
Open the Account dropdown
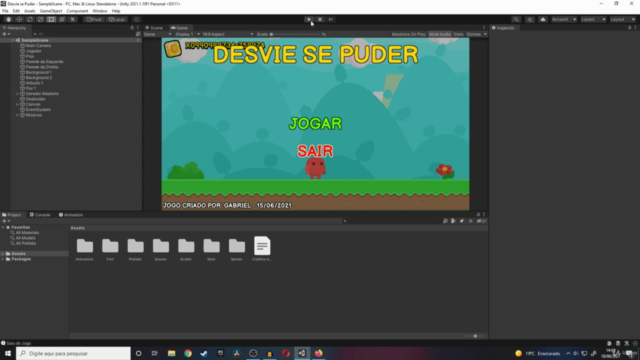pos(564,20)
